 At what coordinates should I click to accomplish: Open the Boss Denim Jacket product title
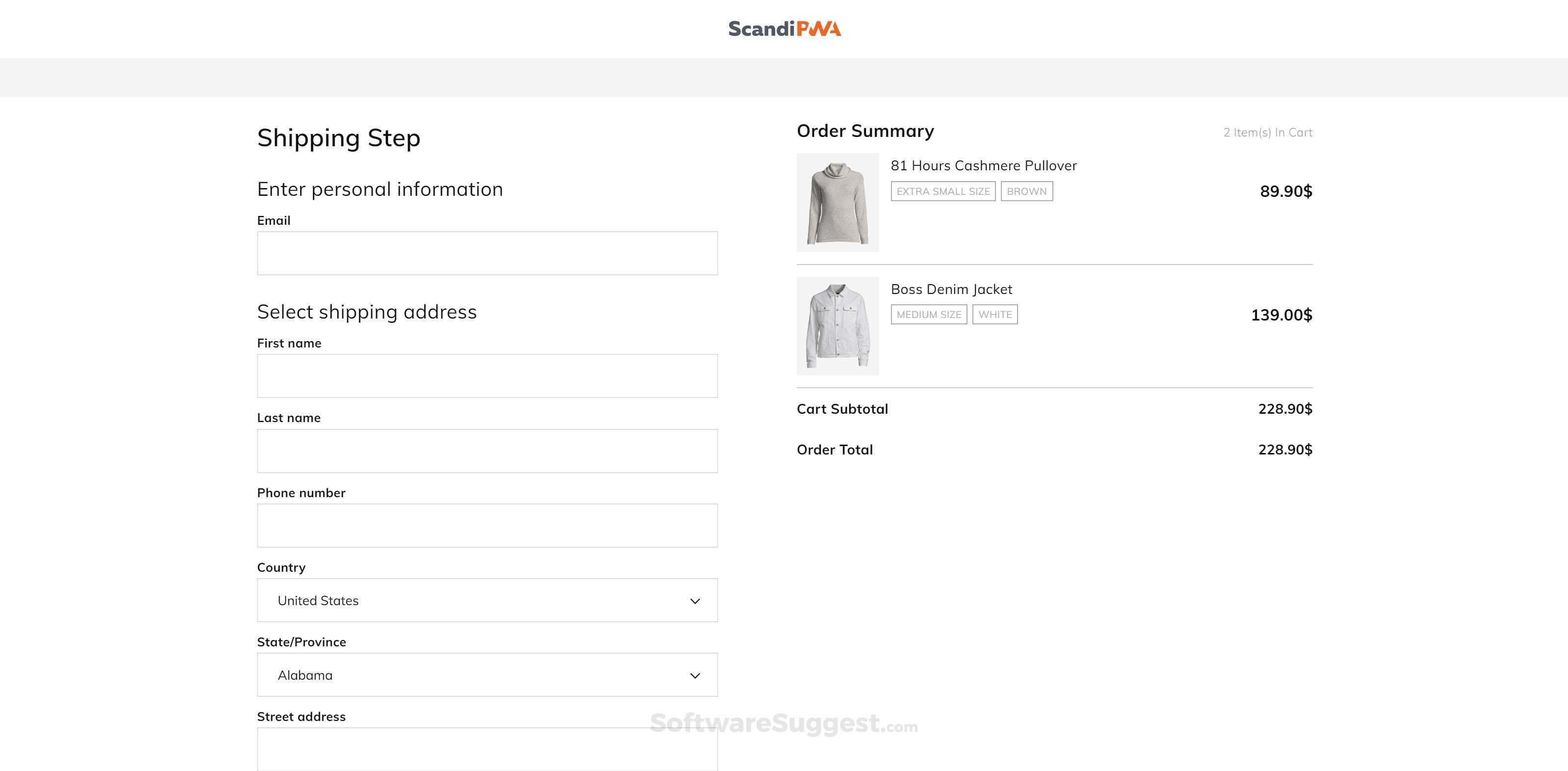(951, 289)
